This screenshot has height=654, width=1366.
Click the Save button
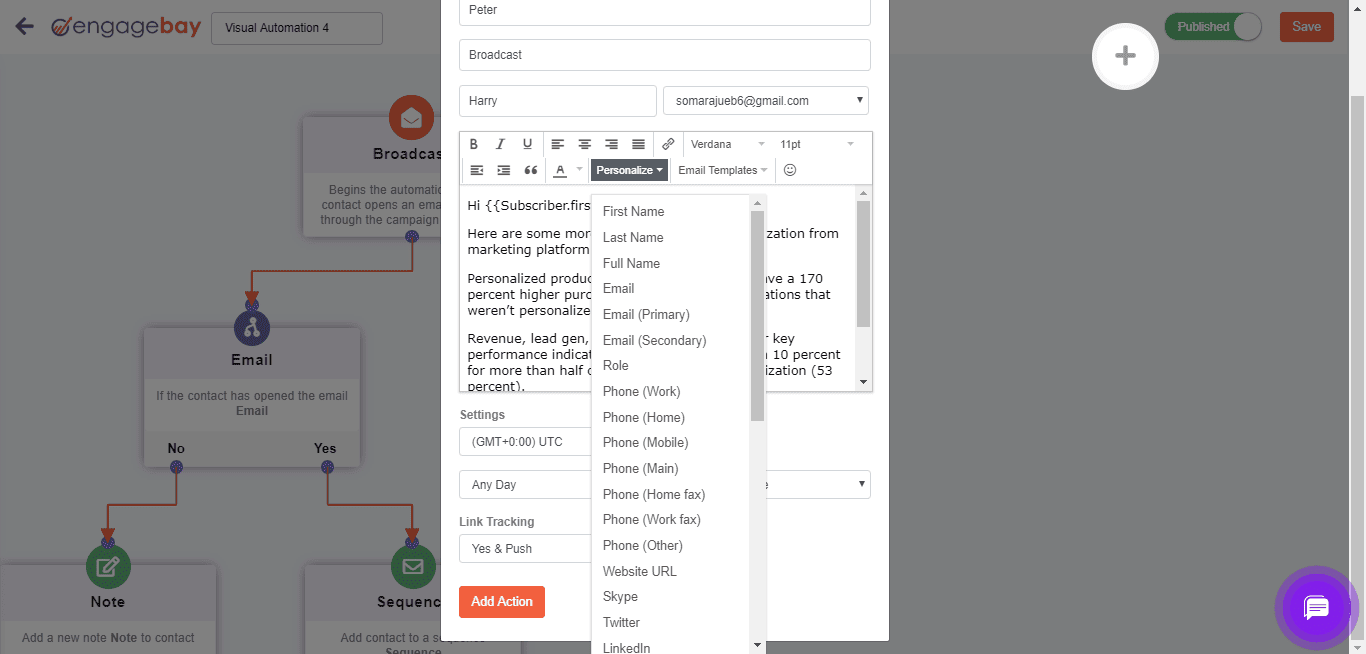(1306, 27)
